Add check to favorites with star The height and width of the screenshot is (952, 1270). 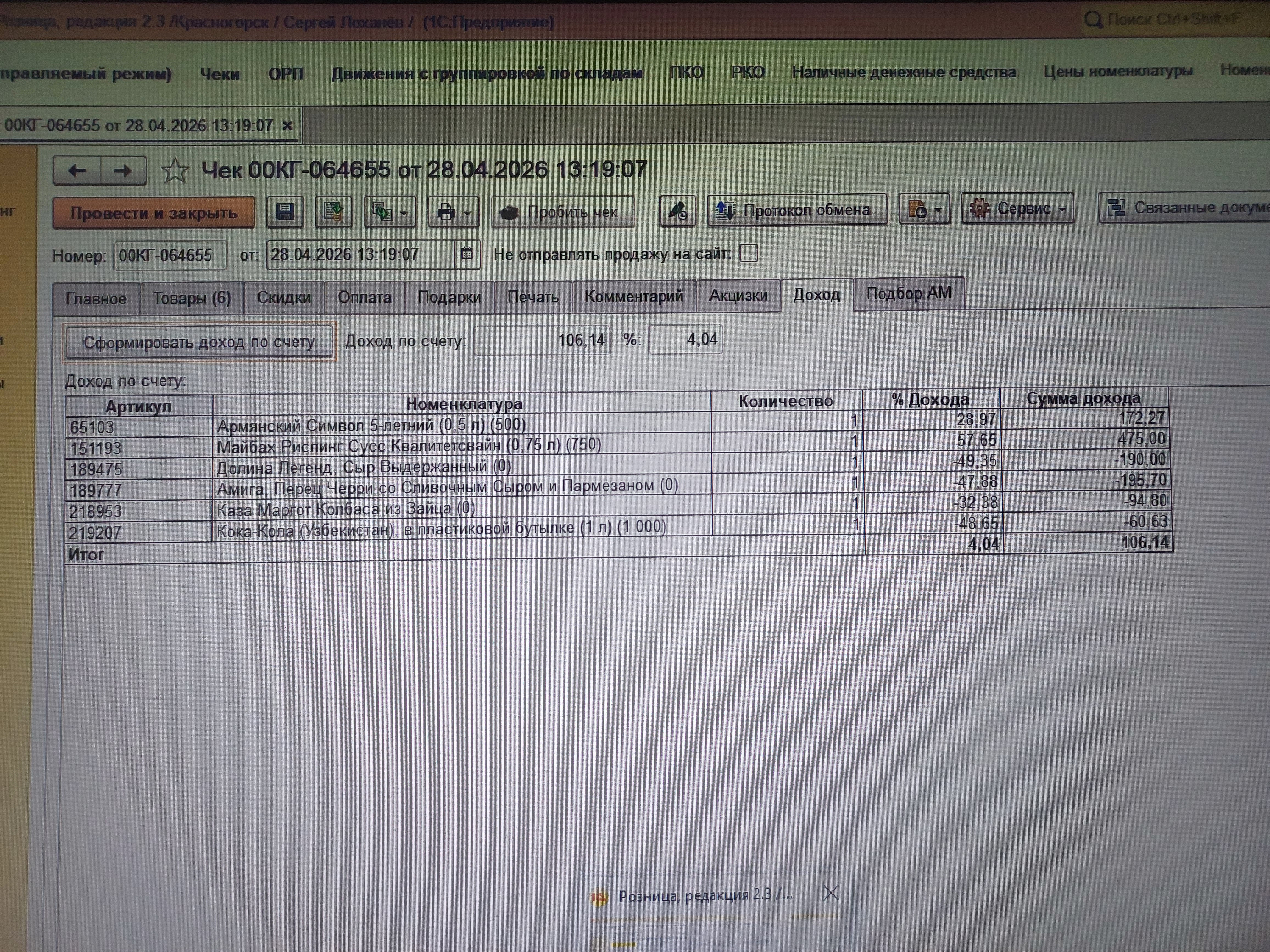click(174, 170)
